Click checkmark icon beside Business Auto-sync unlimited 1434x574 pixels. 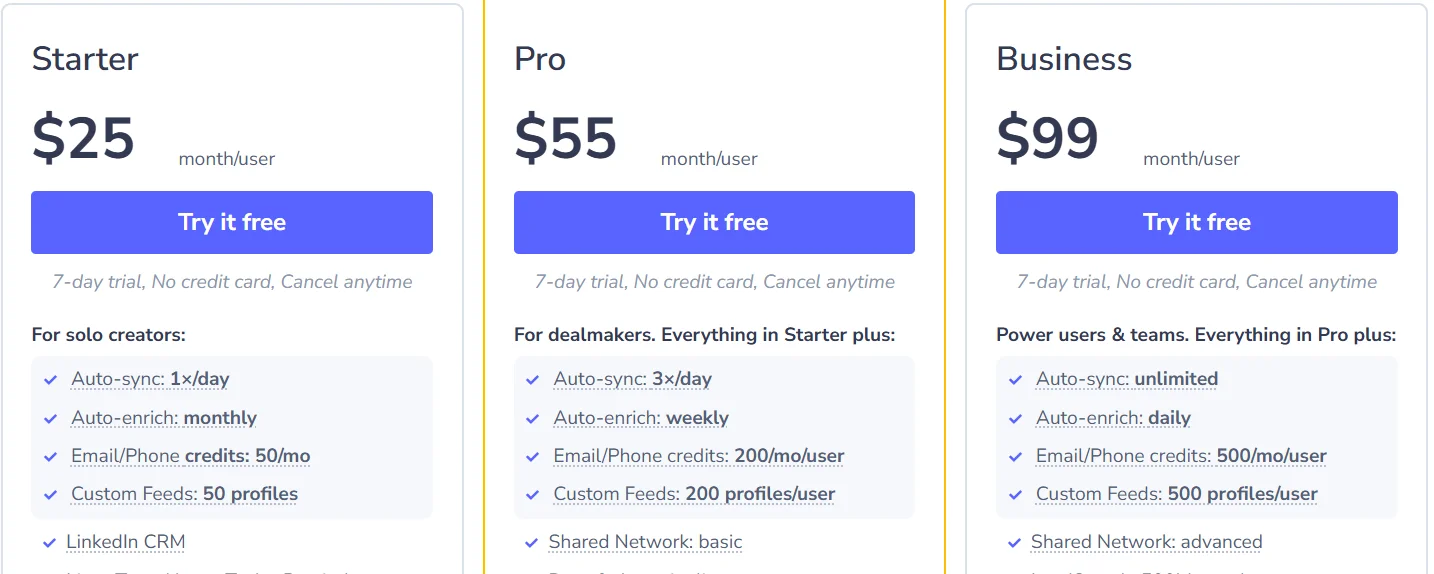coord(1015,380)
